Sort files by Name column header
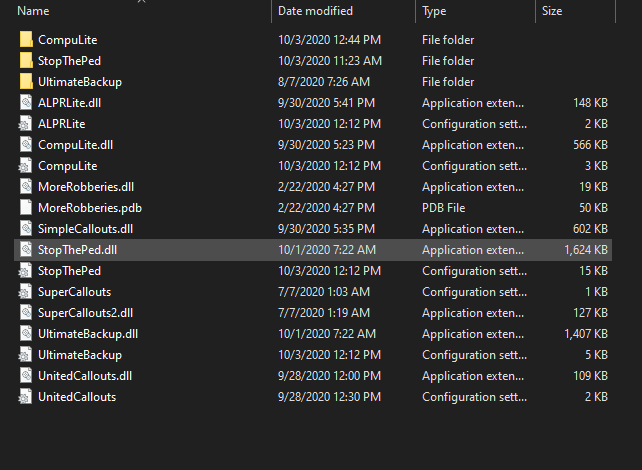 [x=34, y=11]
